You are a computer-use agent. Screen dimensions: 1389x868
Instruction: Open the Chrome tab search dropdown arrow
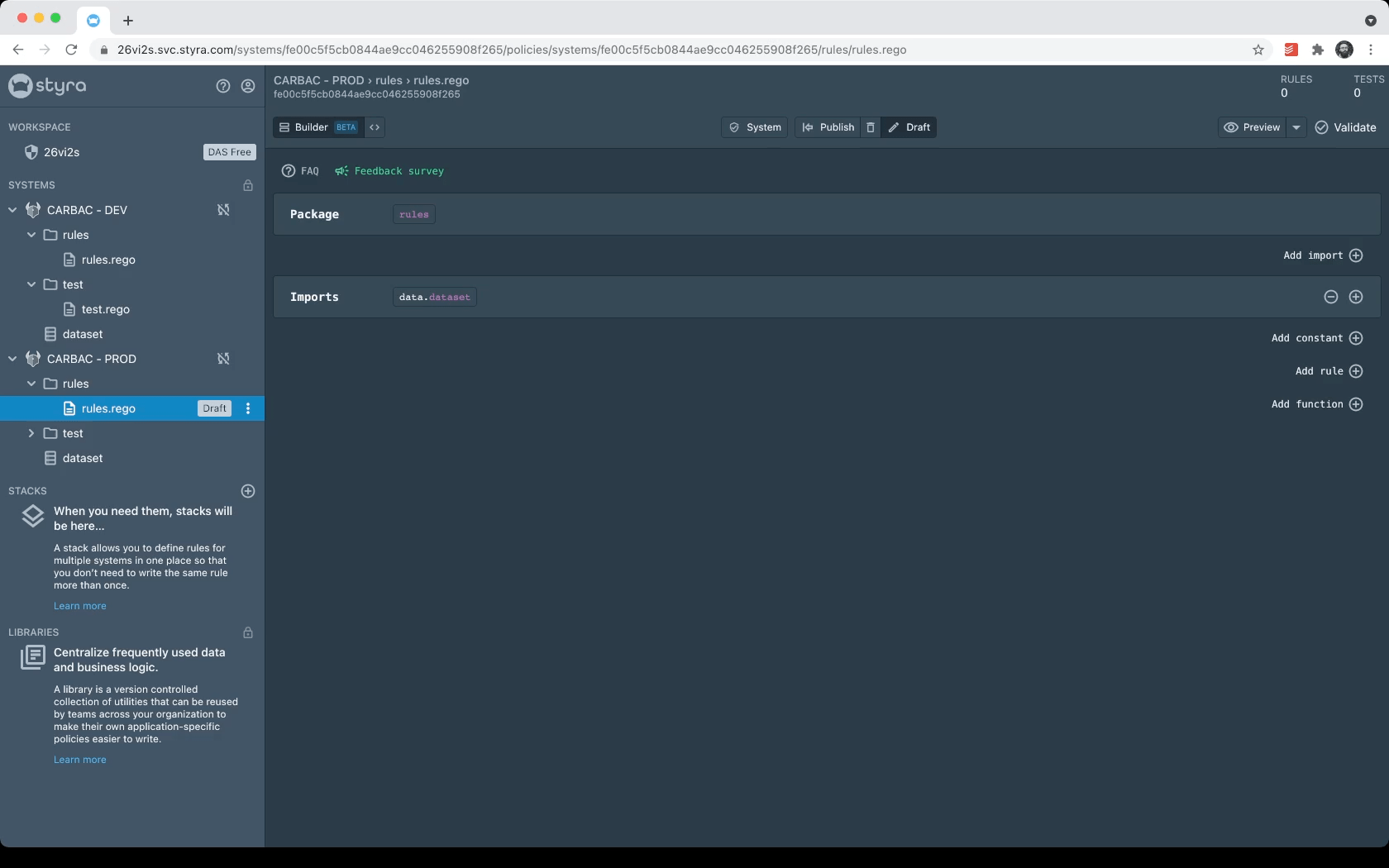1370,21
